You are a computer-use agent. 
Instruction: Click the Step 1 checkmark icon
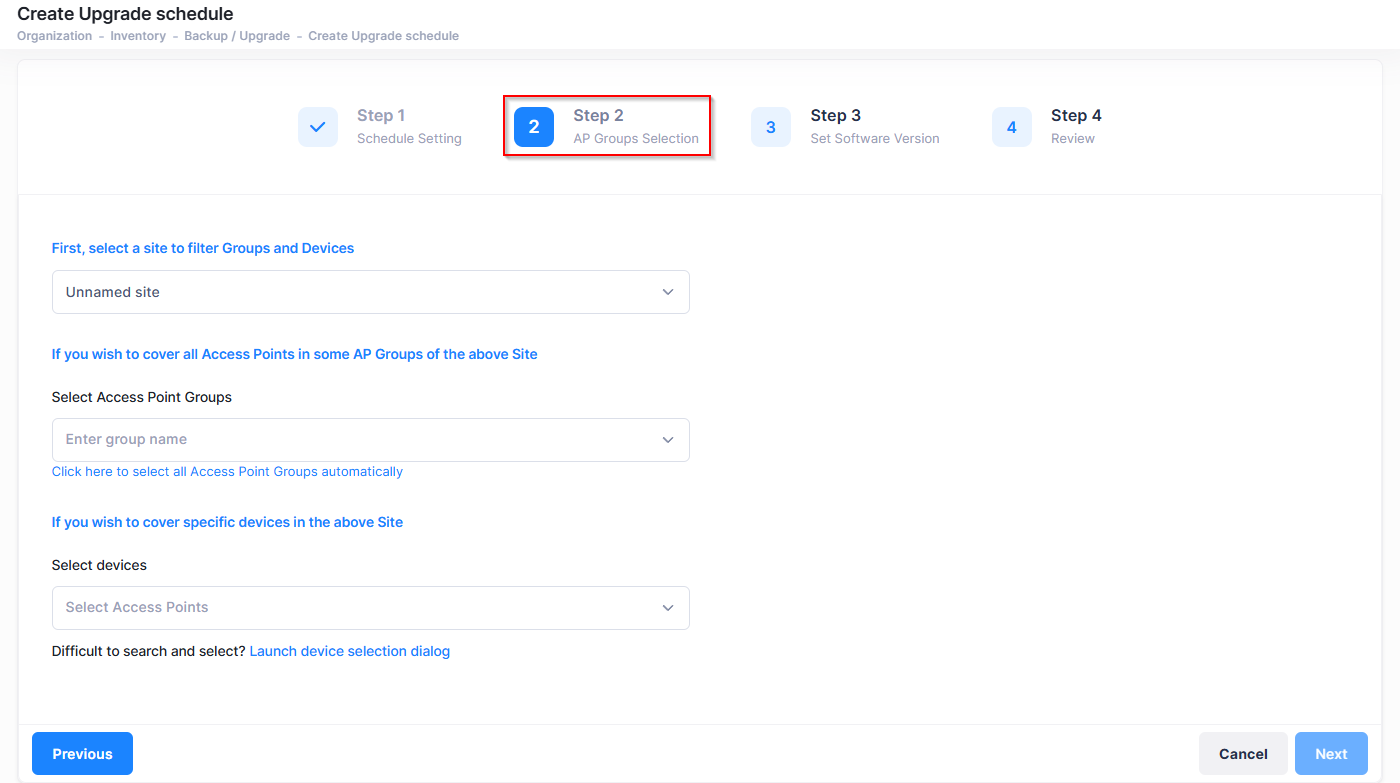pos(317,127)
